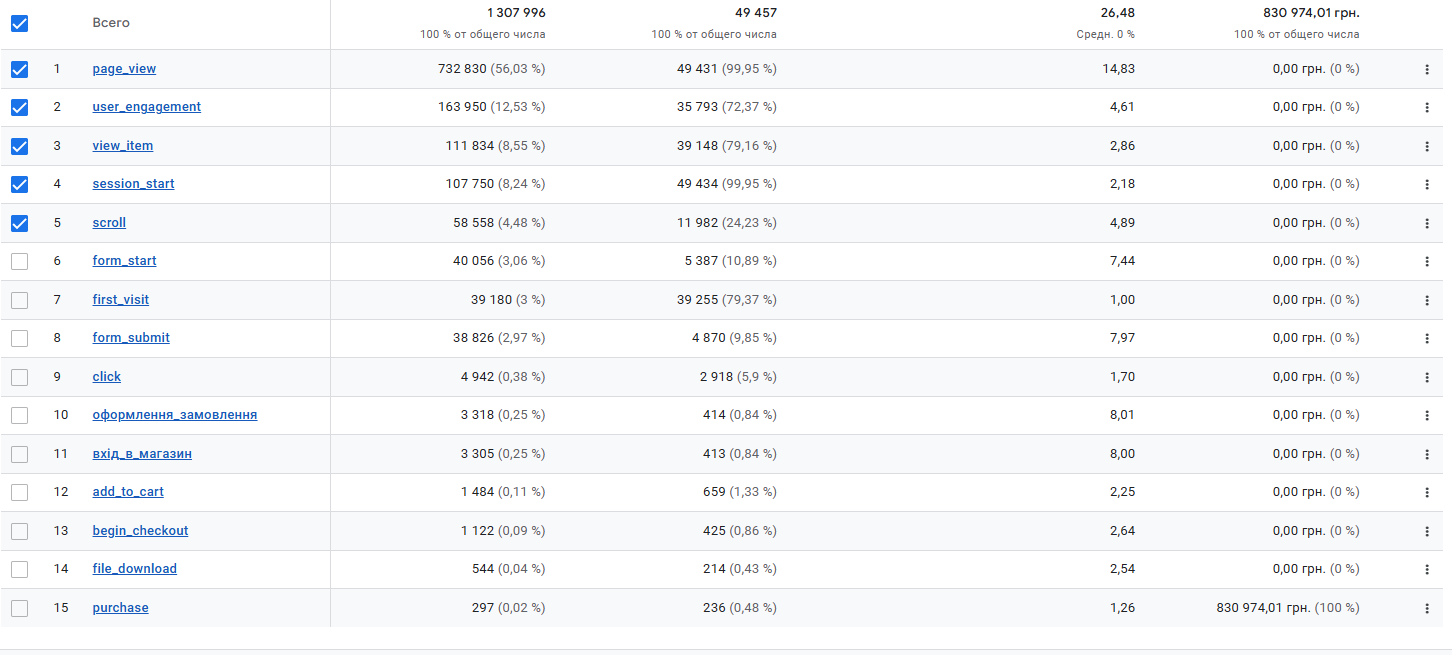Open row menu for add_to_cart

pyautogui.click(x=1427, y=492)
